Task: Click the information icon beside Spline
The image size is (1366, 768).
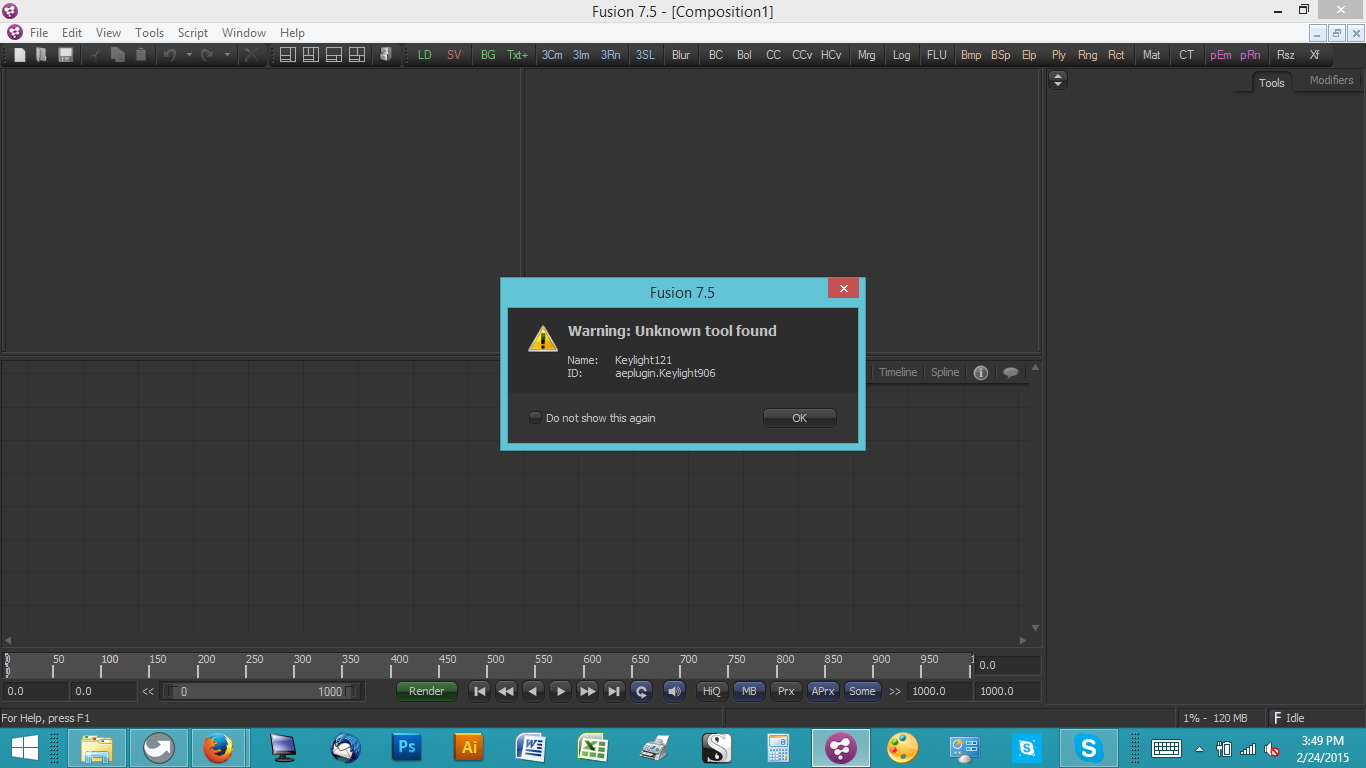Action: pyautogui.click(x=981, y=373)
